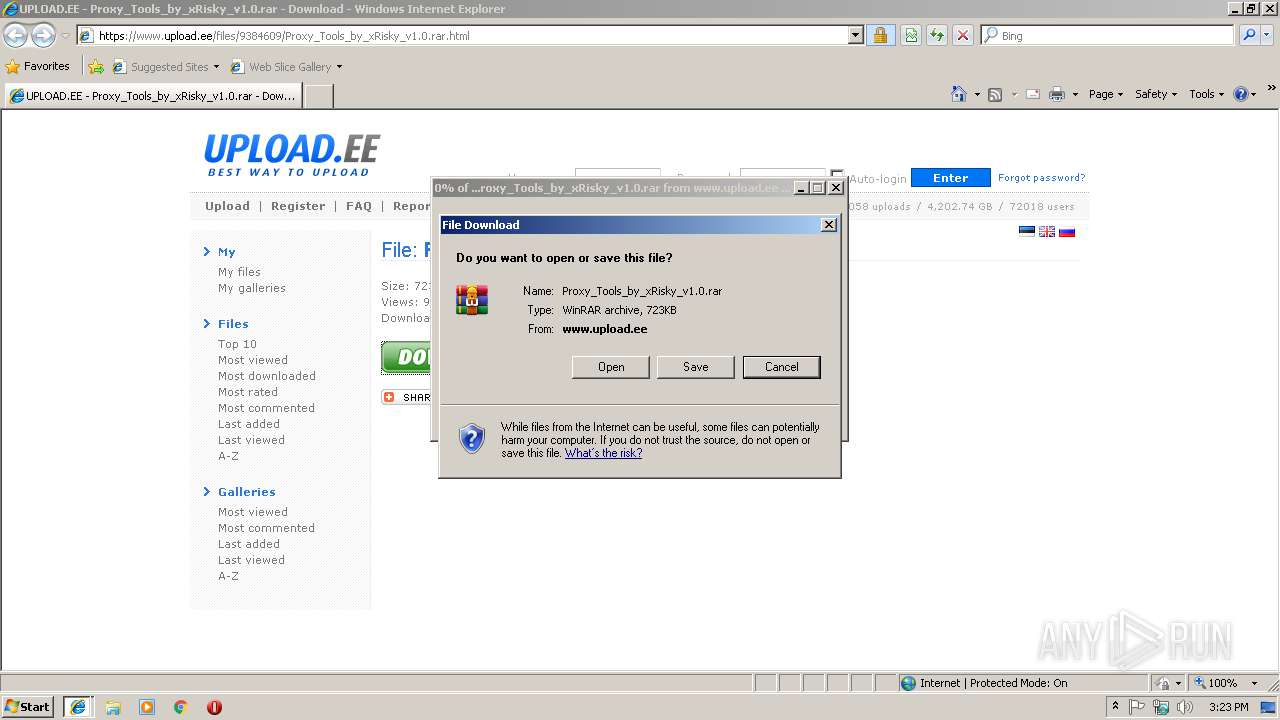Image resolution: width=1280 pixels, height=720 pixels.
Task: Open the Page menu
Action: pos(1105,94)
